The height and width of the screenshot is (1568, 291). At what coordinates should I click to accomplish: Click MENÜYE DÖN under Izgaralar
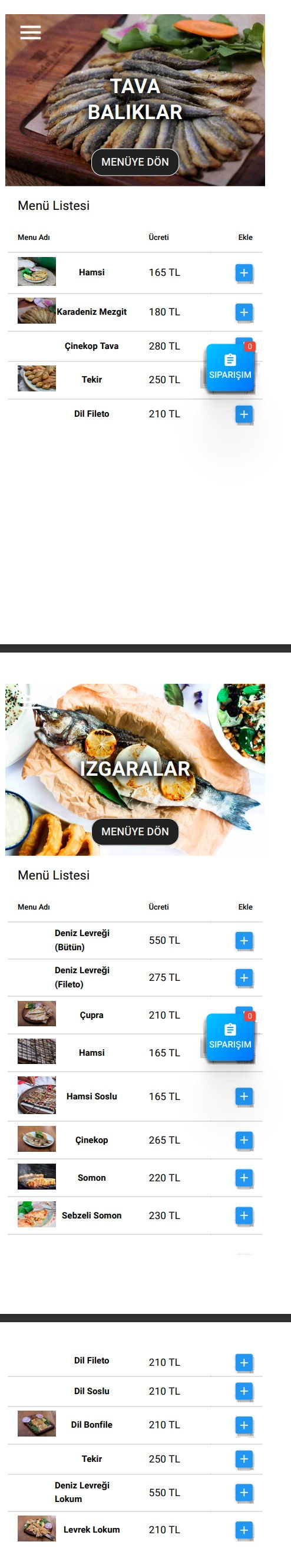click(135, 832)
